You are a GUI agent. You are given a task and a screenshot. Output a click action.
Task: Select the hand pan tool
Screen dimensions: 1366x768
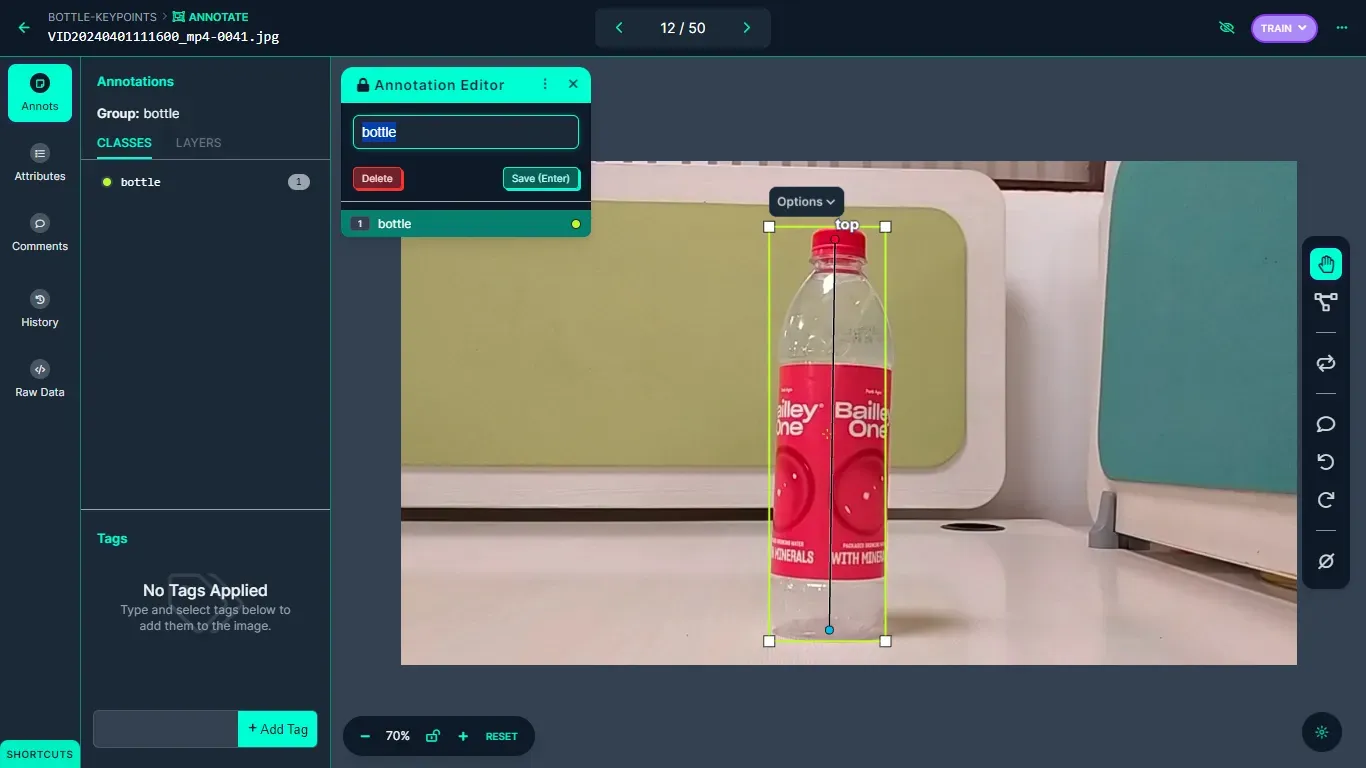pyautogui.click(x=1325, y=263)
